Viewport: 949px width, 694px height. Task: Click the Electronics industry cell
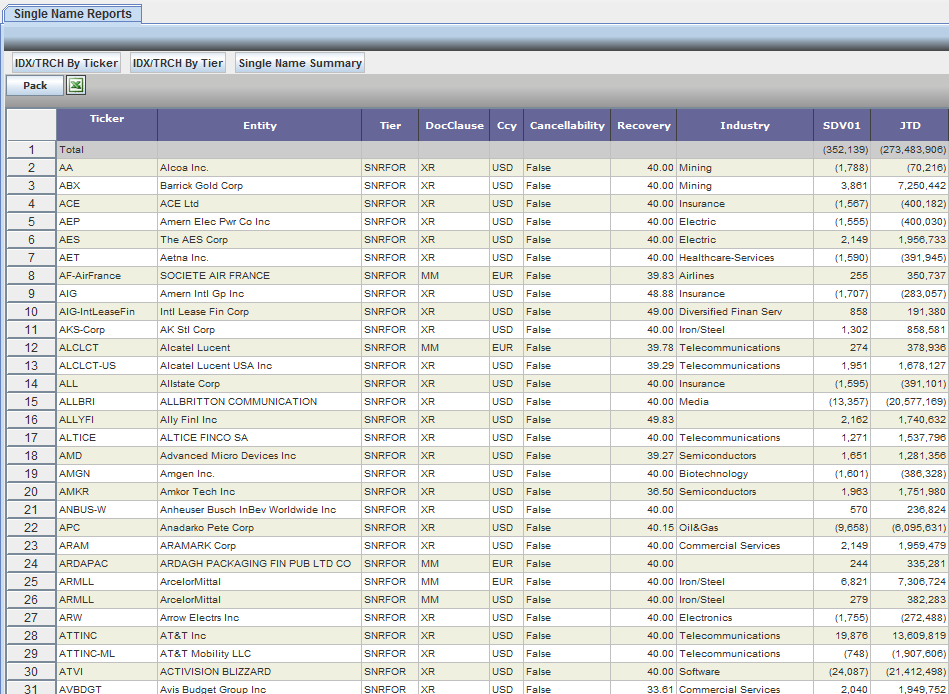tap(745, 618)
